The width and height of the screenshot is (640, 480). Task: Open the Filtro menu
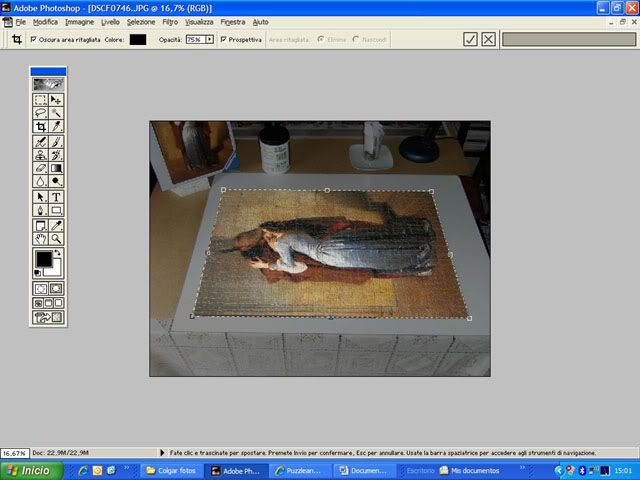point(170,22)
